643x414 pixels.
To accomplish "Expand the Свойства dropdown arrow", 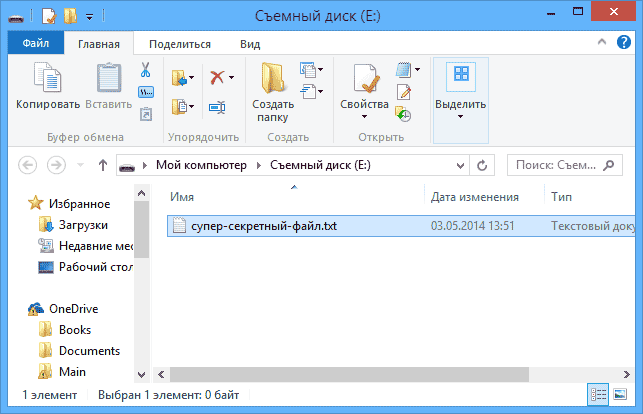I will [365, 117].
